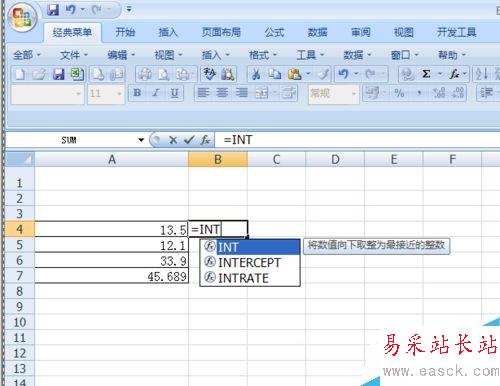Open the font name combo box
Viewport: 500px width, 386px height.
click(x=47, y=94)
